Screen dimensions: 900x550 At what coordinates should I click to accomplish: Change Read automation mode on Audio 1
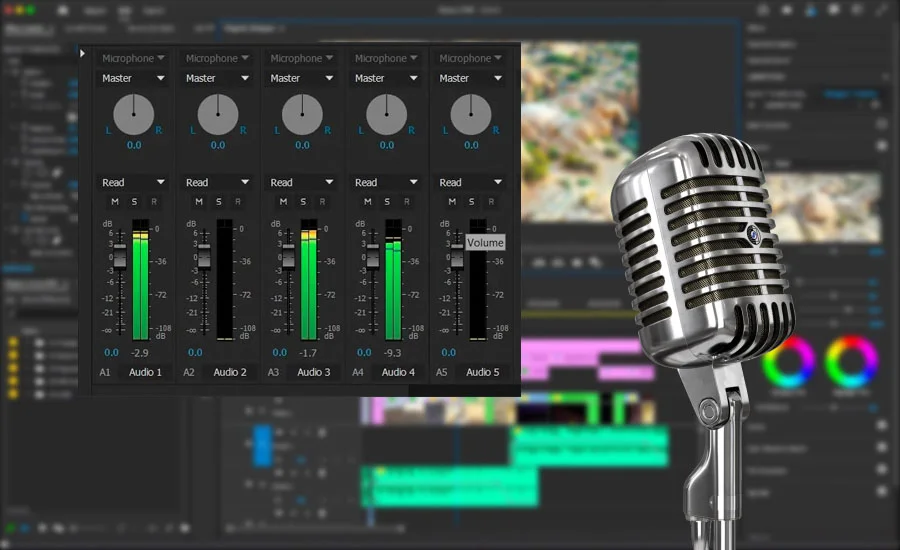pos(133,182)
